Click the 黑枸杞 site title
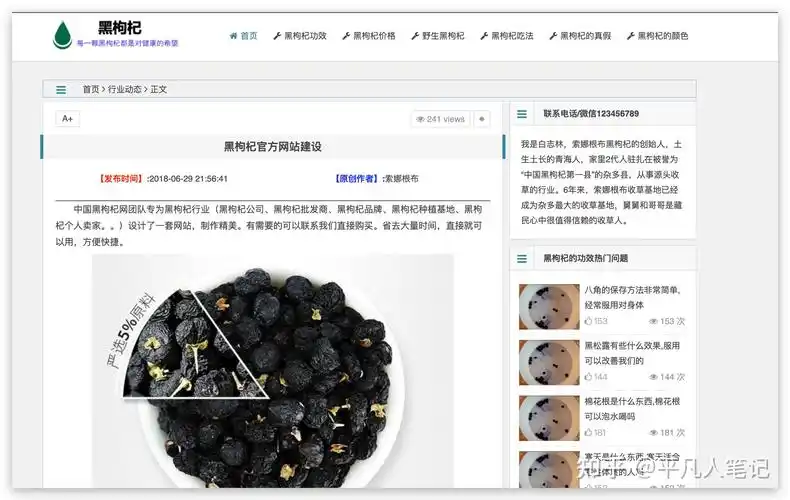This screenshot has height=500, width=790. tap(119, 28)
